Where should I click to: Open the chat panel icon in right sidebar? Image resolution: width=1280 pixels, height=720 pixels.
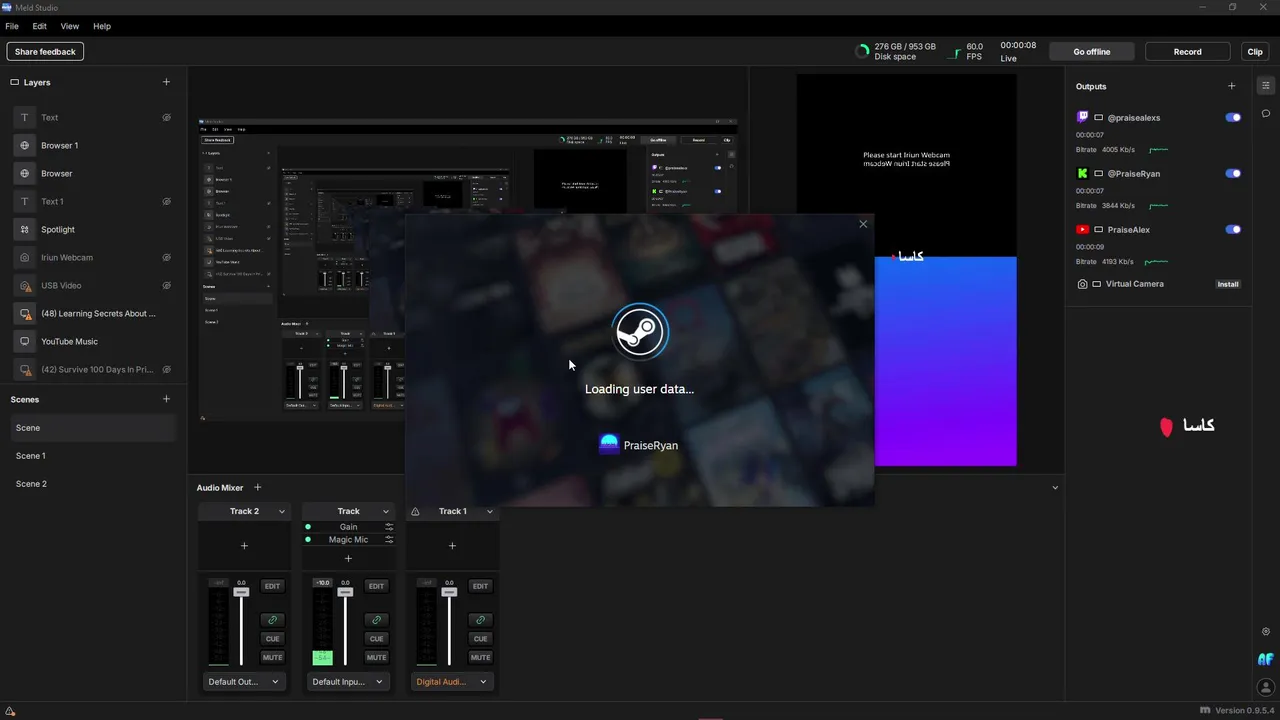coord(1266,114)
